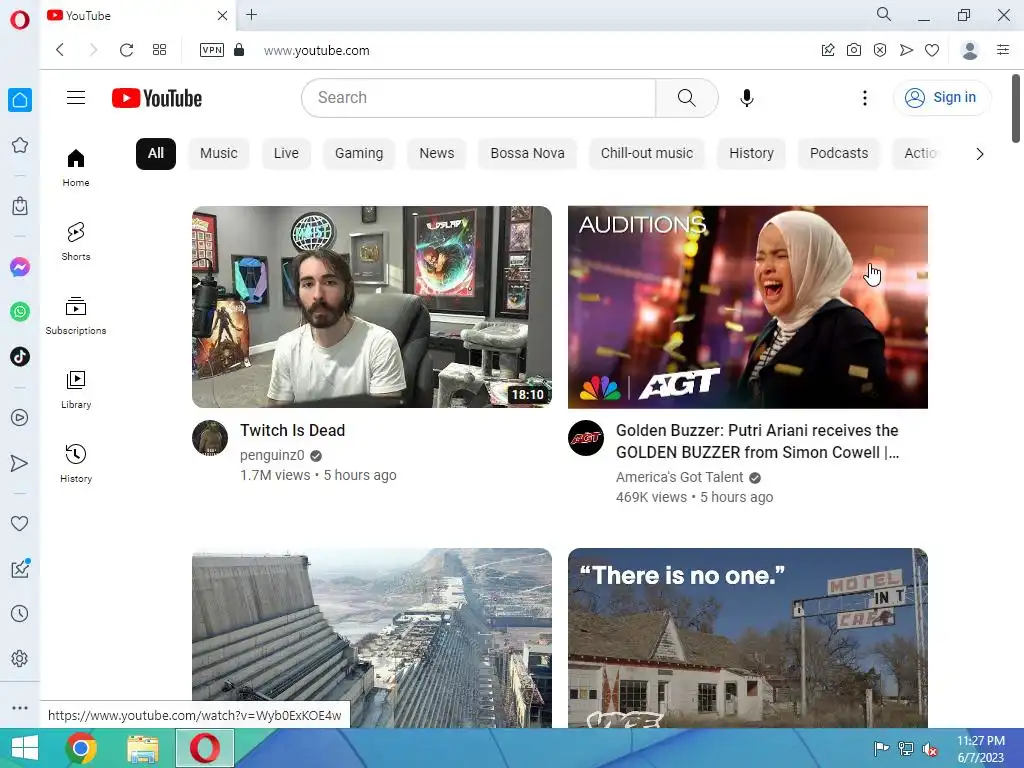This screenshot has height=768, width=1024.
Task: Select the Live filter chip
Action: tap(286, 153)
